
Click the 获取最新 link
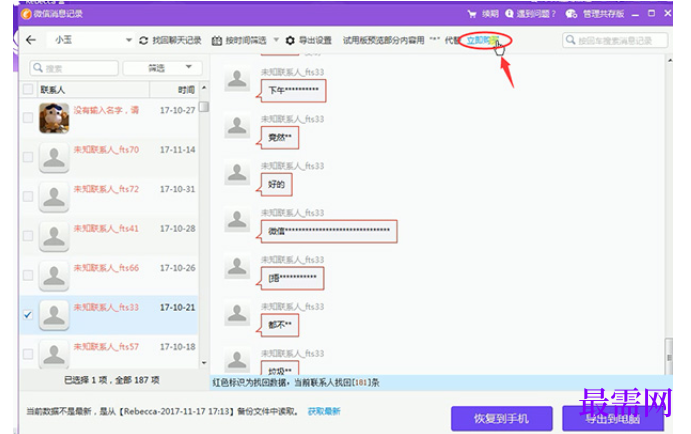(x=324, y=411)
